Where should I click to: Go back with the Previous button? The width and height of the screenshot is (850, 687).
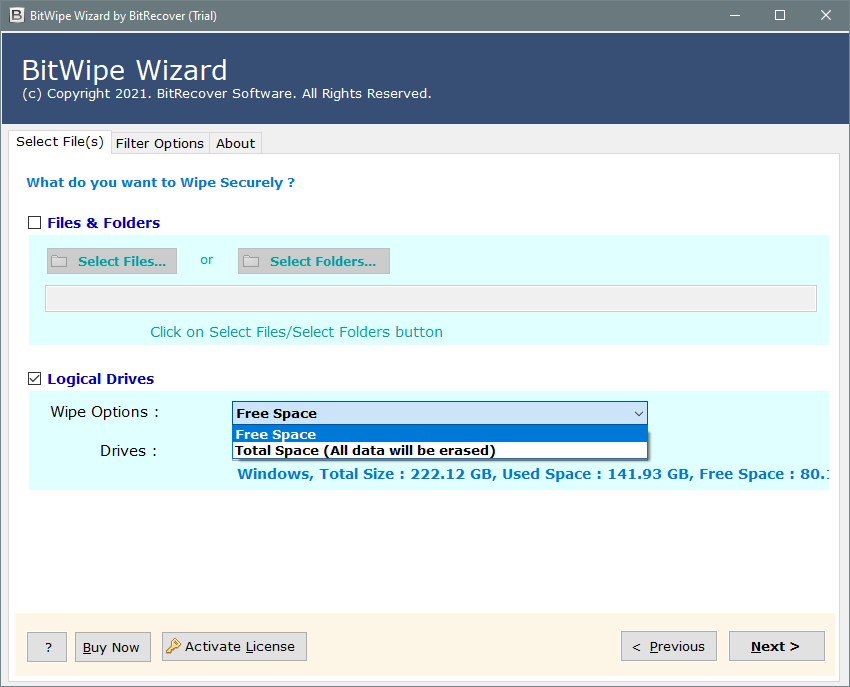tap(669, 646)
